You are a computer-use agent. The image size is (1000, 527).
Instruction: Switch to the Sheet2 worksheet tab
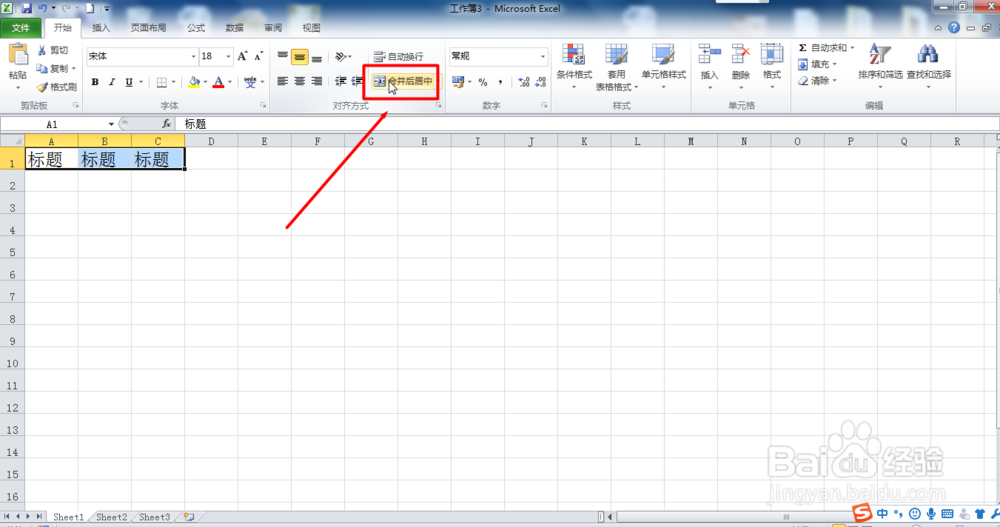(x=112, y=517)
